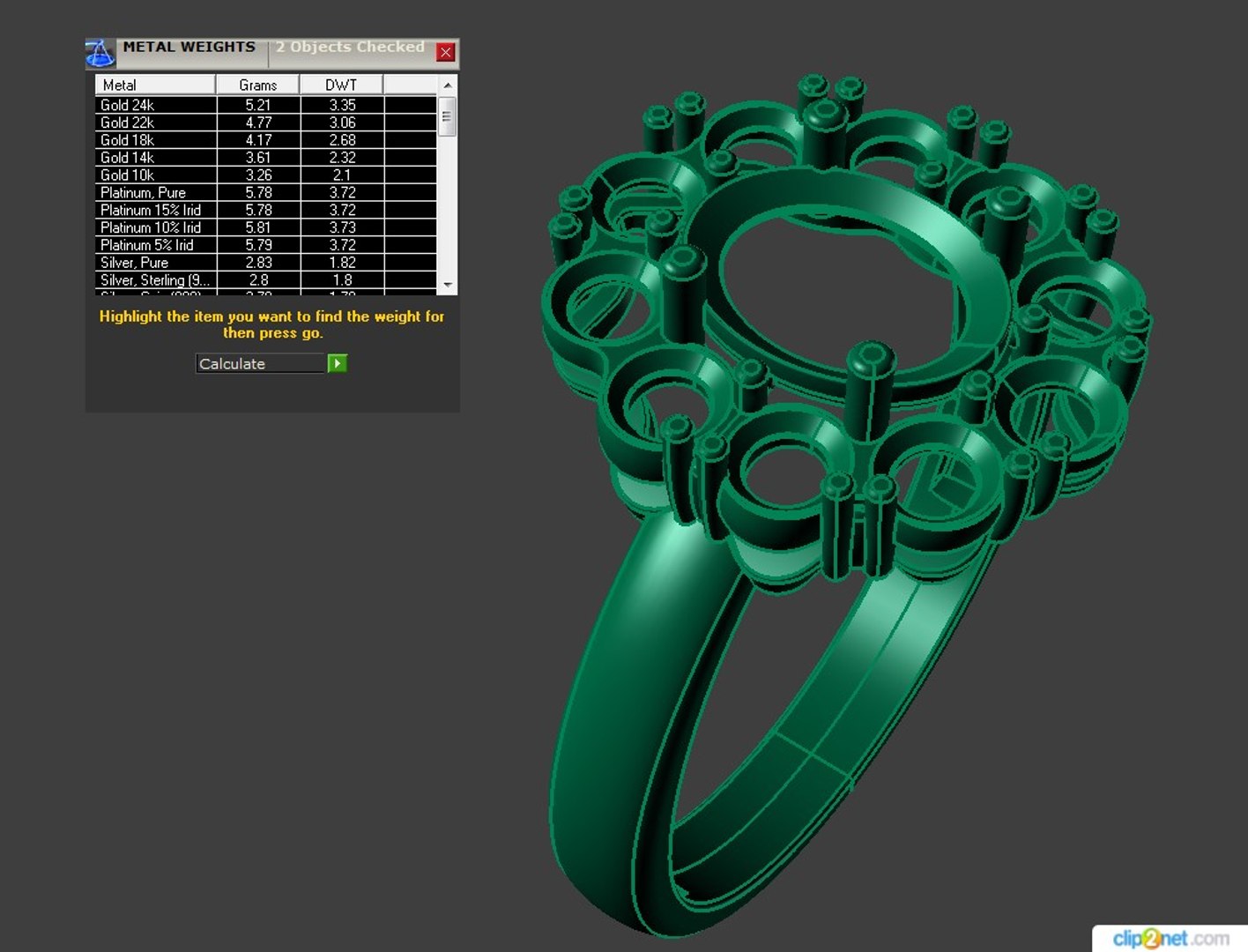Viewport: 1248px width, 952px height.
Task: Click the 2.83 grams value
Action: coord(258,263)
